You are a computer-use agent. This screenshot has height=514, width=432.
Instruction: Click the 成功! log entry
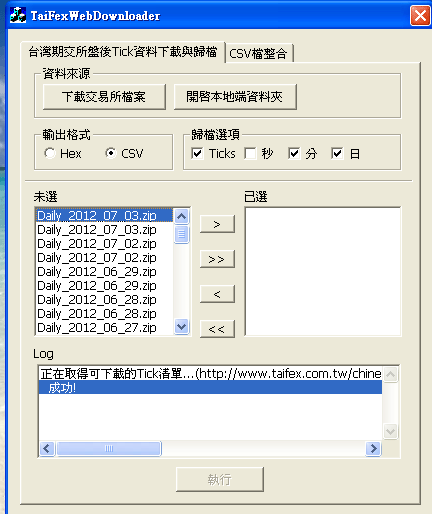pyautogui.click(x=210, y=388)
